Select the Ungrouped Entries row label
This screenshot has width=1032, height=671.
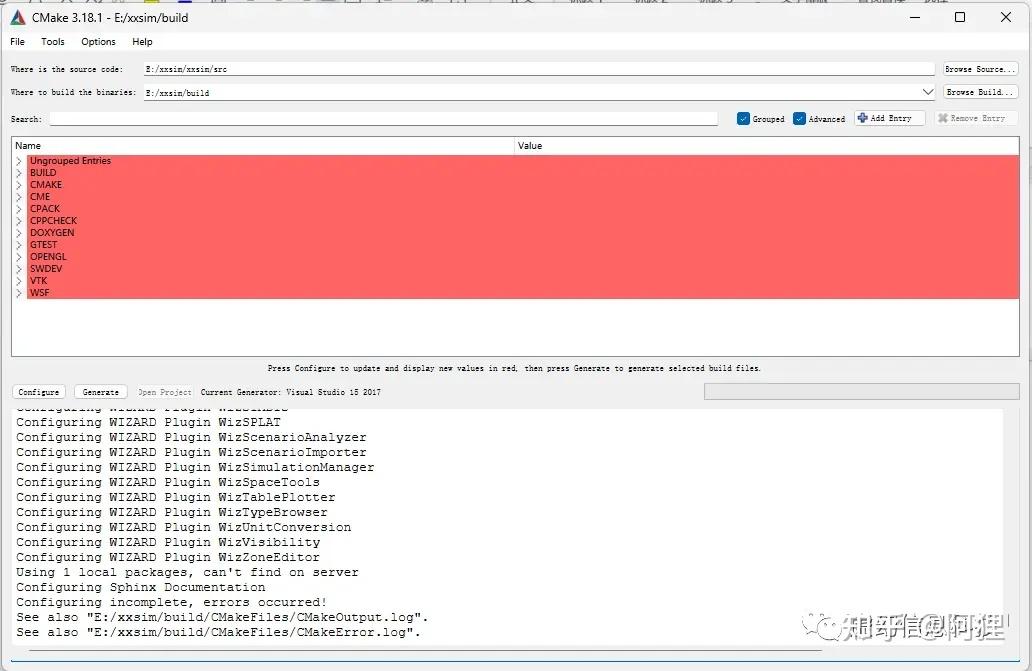[70, 161]
